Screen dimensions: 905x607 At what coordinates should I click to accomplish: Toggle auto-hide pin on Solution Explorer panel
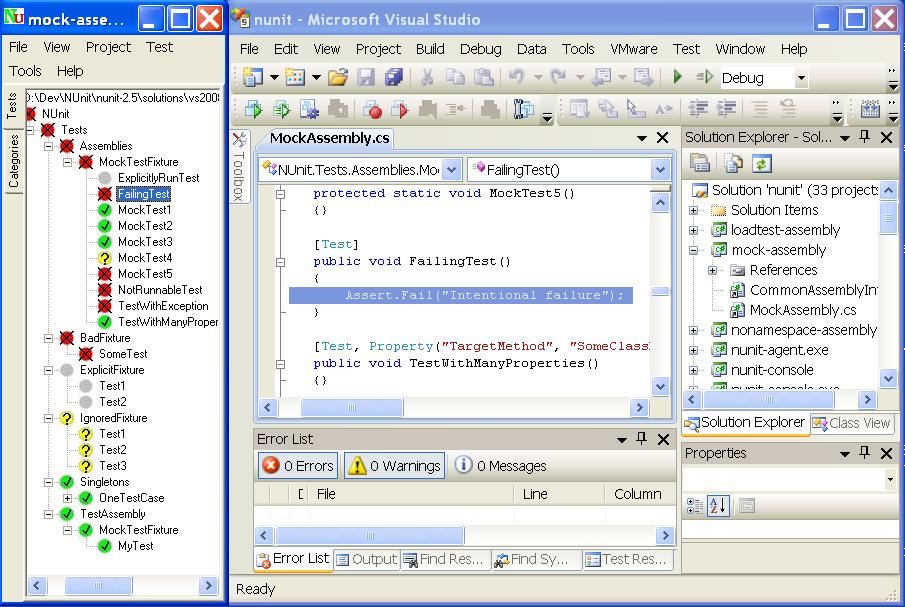pyautogui.click(x=864, y=137)
